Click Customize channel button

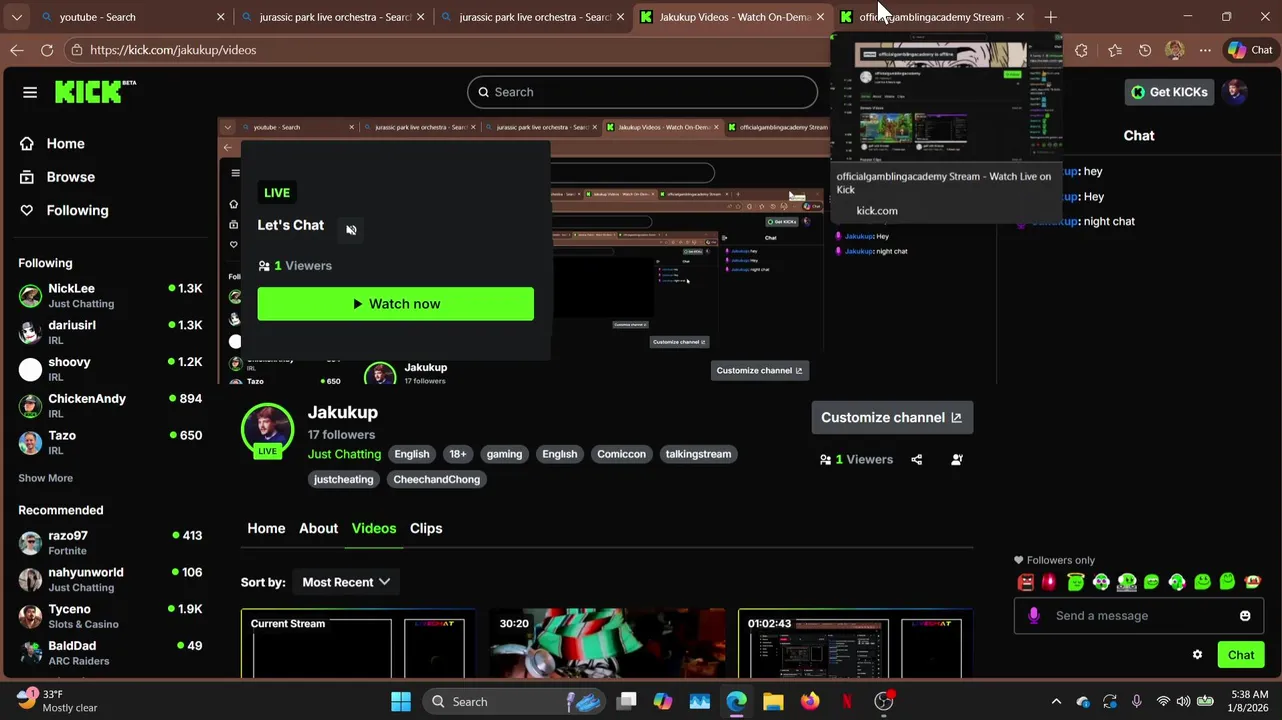click(x=892, y=418)
